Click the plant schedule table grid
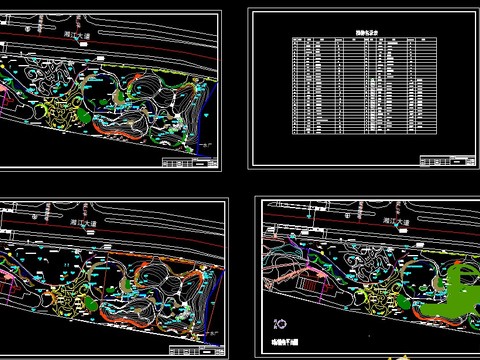This screenshot has width=480, height=360. click(x=364, y=86)
